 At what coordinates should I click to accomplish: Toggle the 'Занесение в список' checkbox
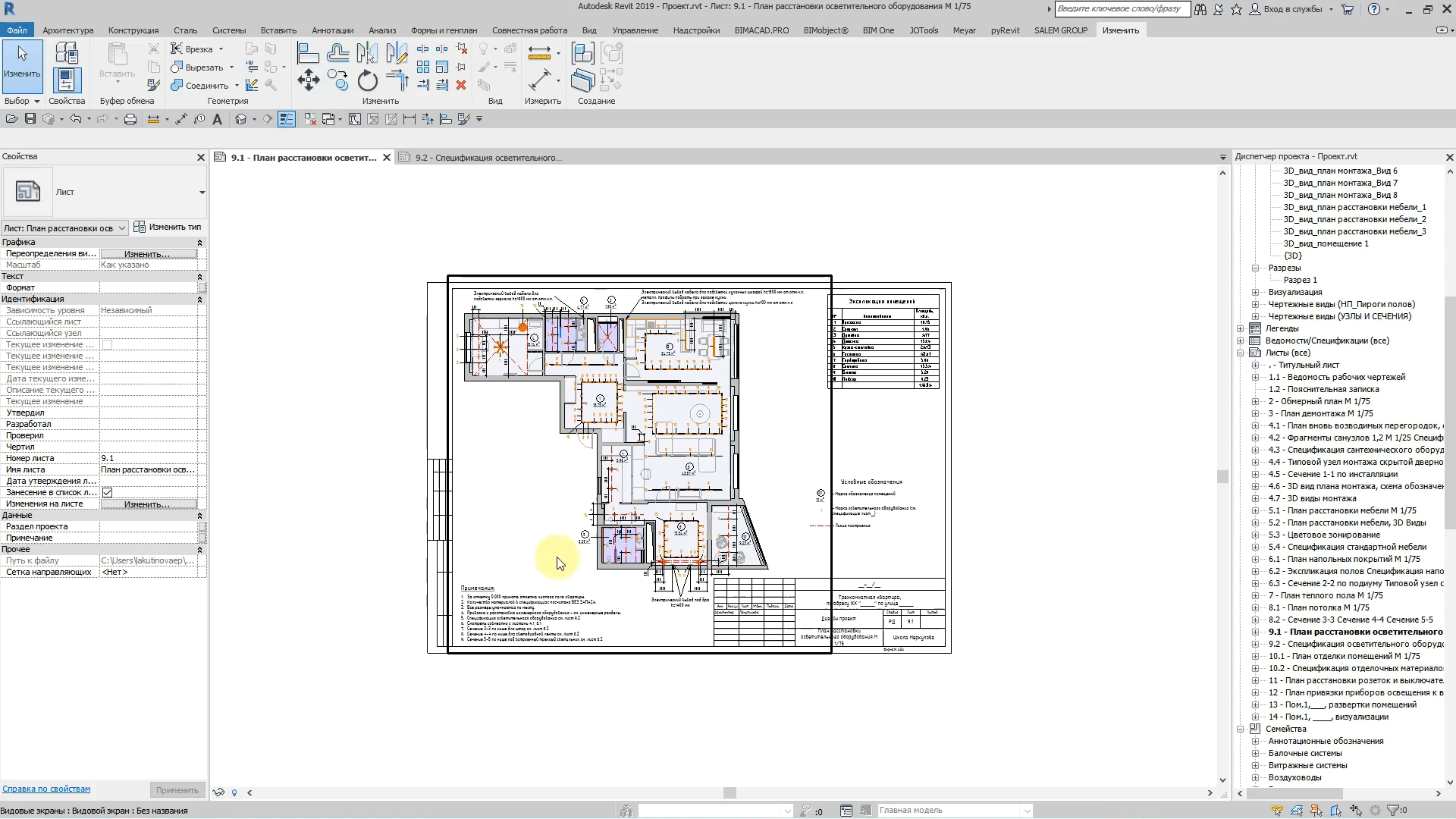pos(108,493)
